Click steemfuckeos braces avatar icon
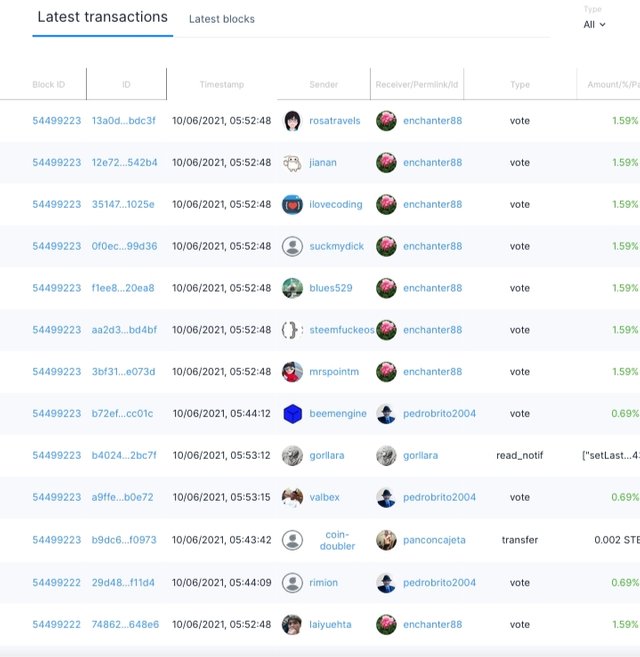Image resolution: width=640 pixels, height=657 pixels. 292,330
